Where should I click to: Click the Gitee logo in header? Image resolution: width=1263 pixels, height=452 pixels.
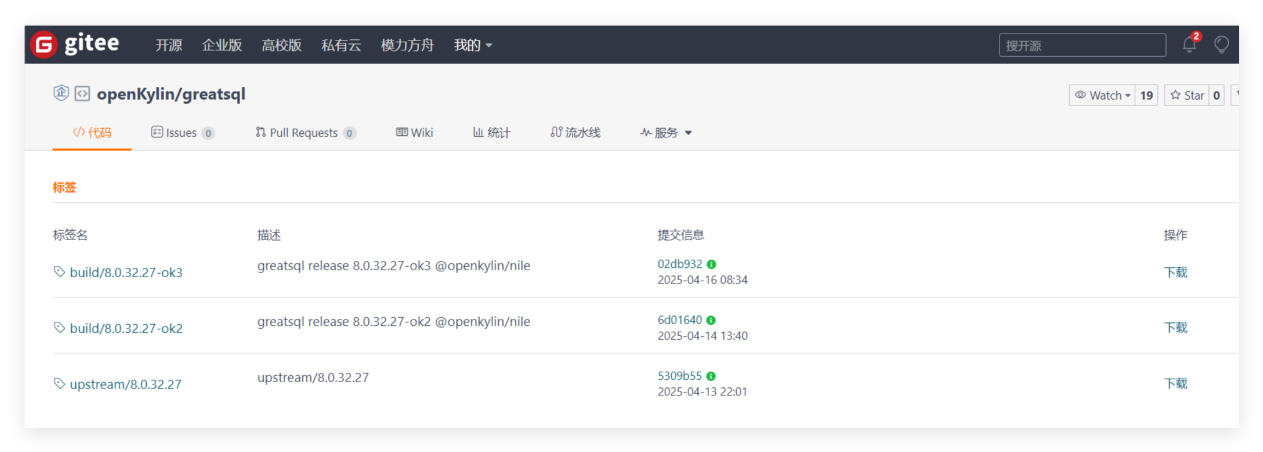[75, 44]
